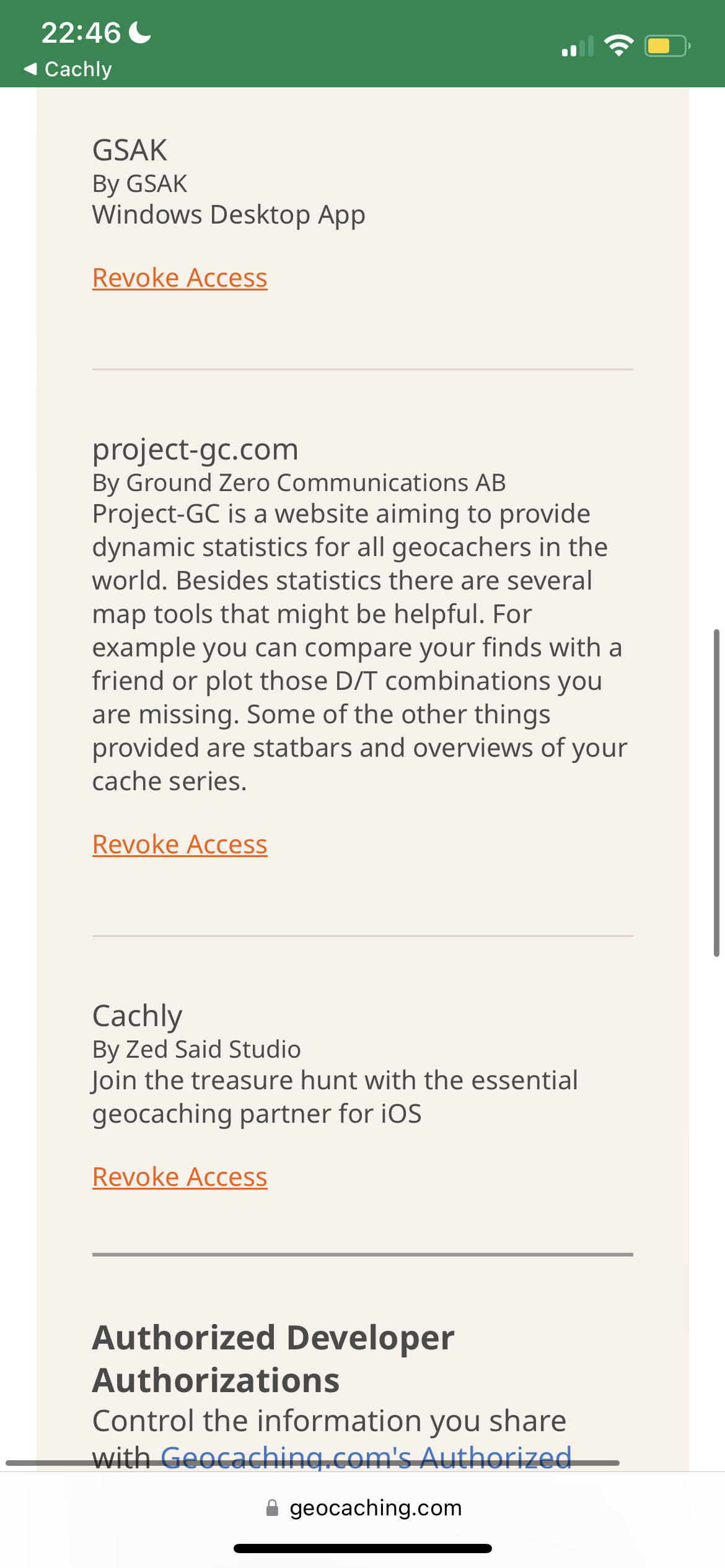The image size is (725, 1568).
Task: Tap the moon Focus icon in status bar
Action: (x=139, y=32)
